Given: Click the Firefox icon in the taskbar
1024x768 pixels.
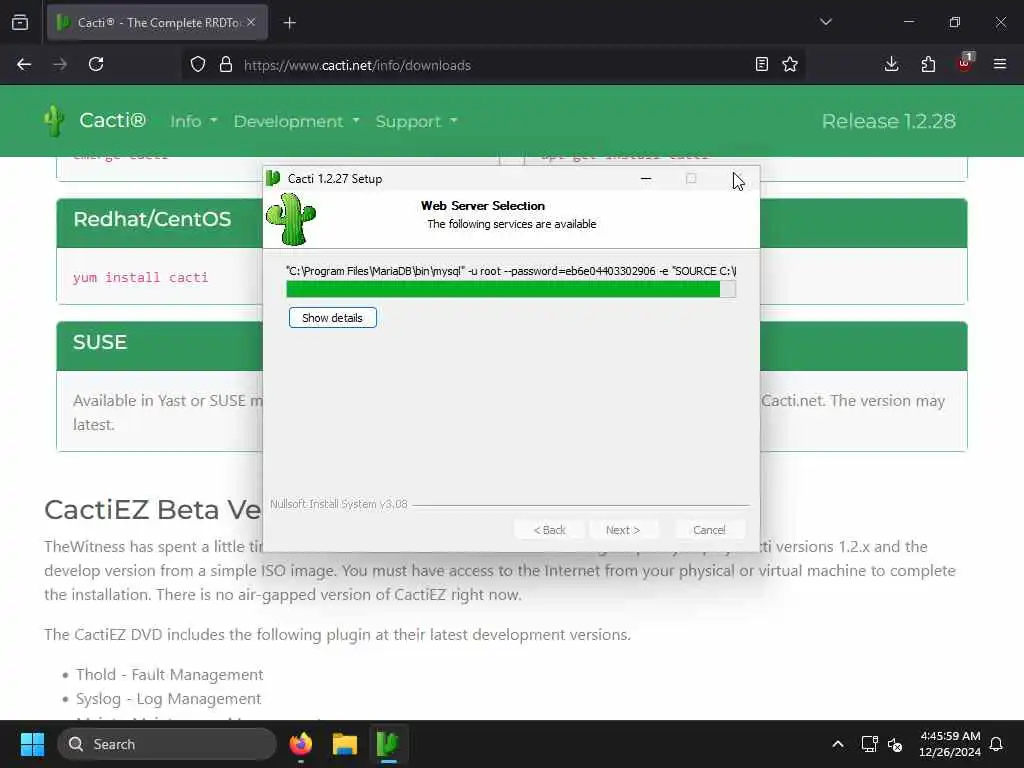Looking at the screenshot, I should click(300, 744).
